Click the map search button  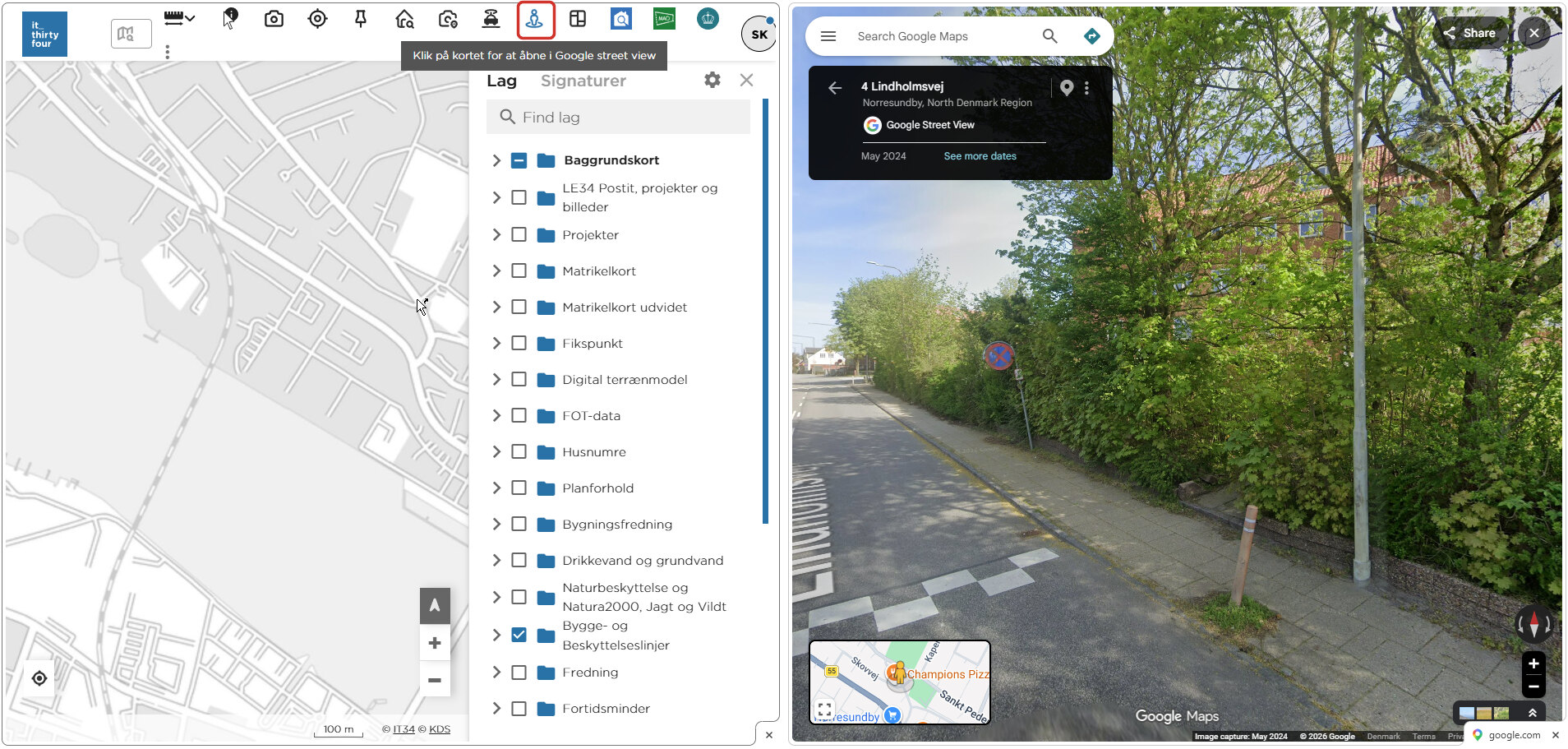click(x=131, y=34)
